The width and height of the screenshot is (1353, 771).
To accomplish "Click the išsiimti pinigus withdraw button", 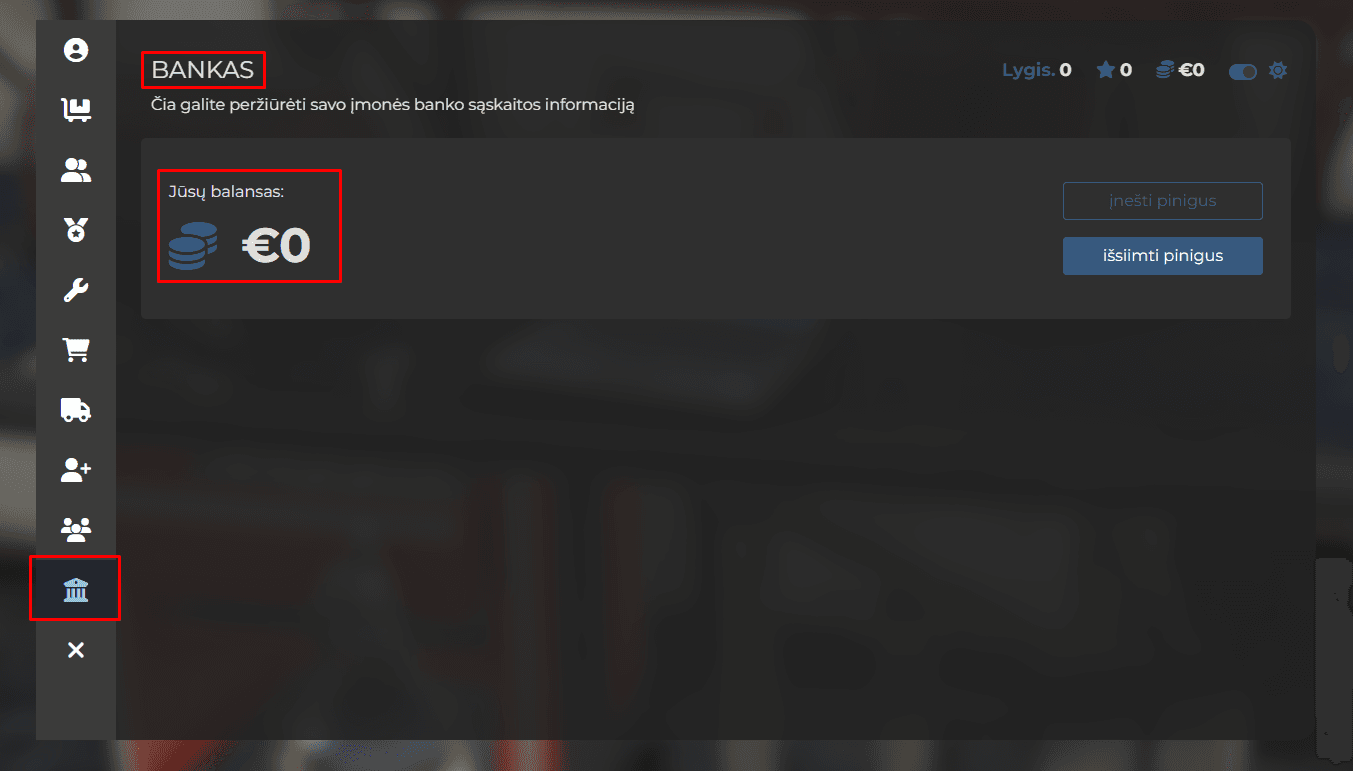I will (x=1163, y=255).
